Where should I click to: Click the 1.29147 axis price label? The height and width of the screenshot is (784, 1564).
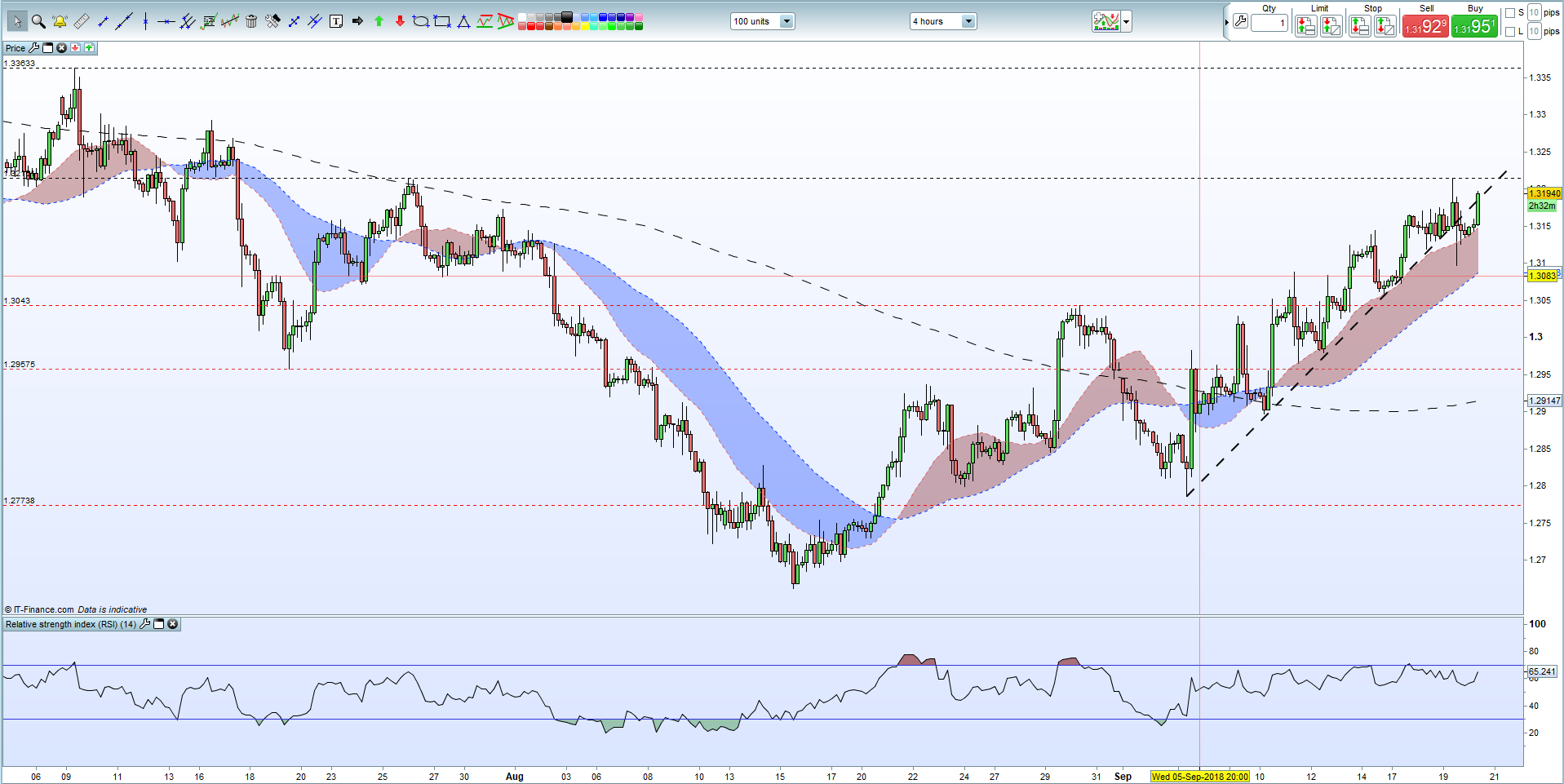point(1544,401)
